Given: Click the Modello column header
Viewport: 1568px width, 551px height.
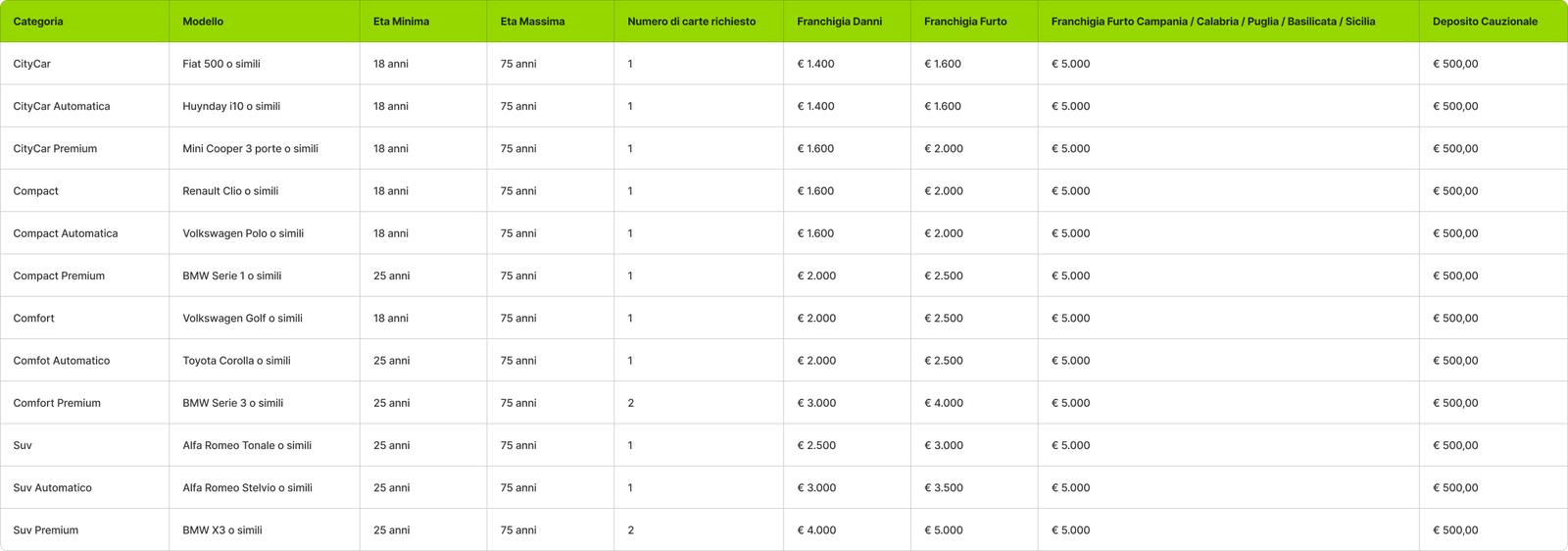Looking at the screenshot, I should pos(203,22).
